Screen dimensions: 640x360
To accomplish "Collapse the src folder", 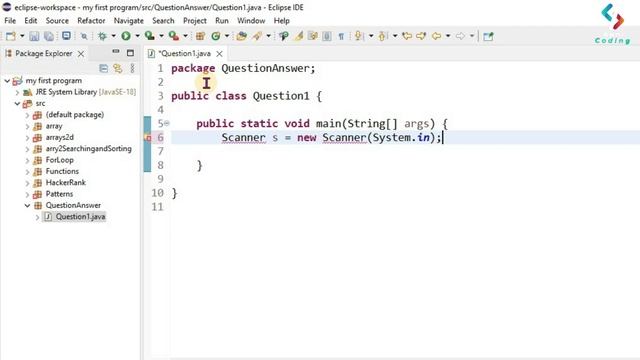I will [x=17, y=103].
